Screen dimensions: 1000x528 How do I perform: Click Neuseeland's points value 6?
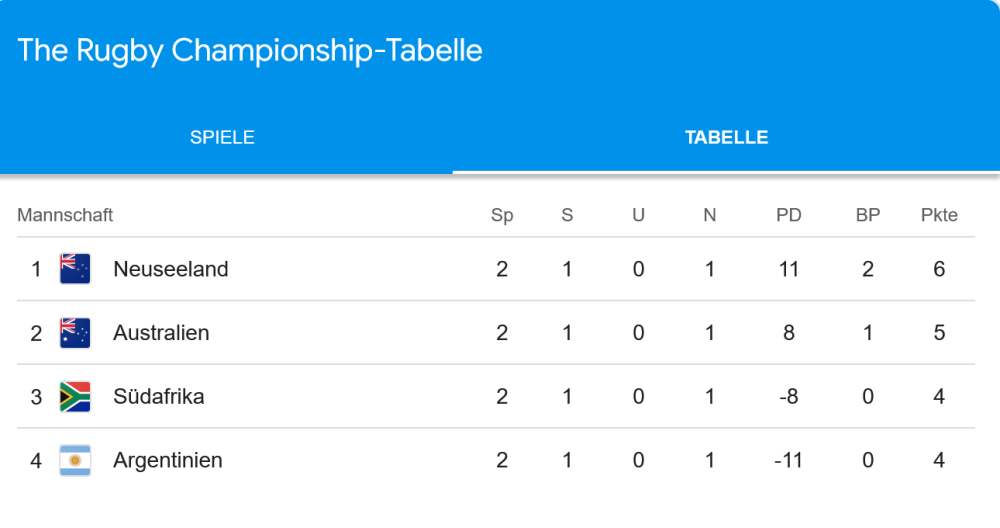pyautogui.click(x=939, y=269)
